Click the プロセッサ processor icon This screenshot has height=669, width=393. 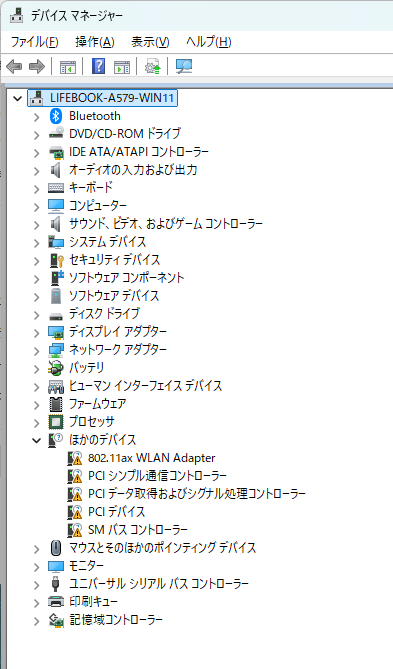55,422
